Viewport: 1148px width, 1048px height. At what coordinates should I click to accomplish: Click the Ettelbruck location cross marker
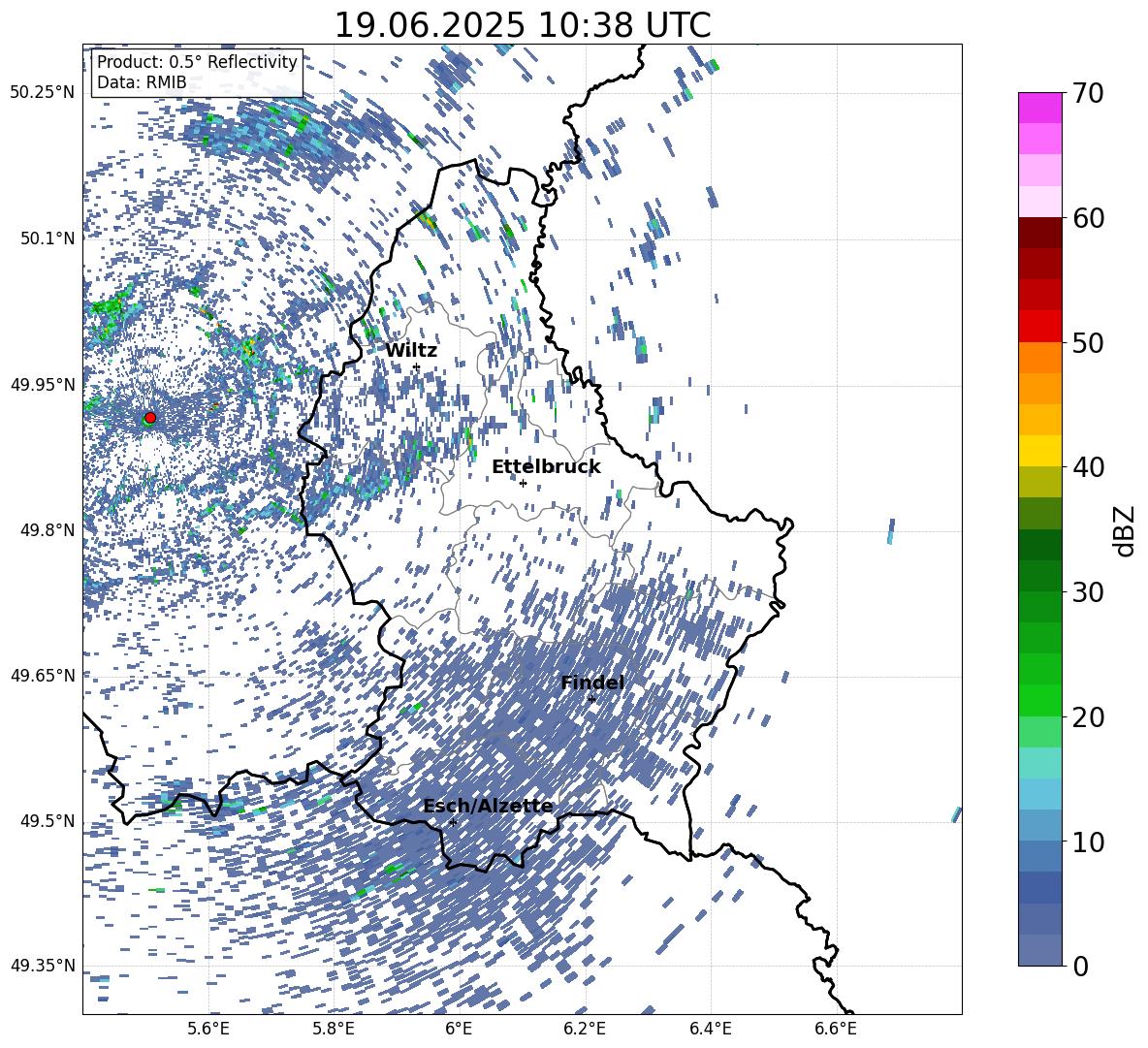click(x=523, y=483)
